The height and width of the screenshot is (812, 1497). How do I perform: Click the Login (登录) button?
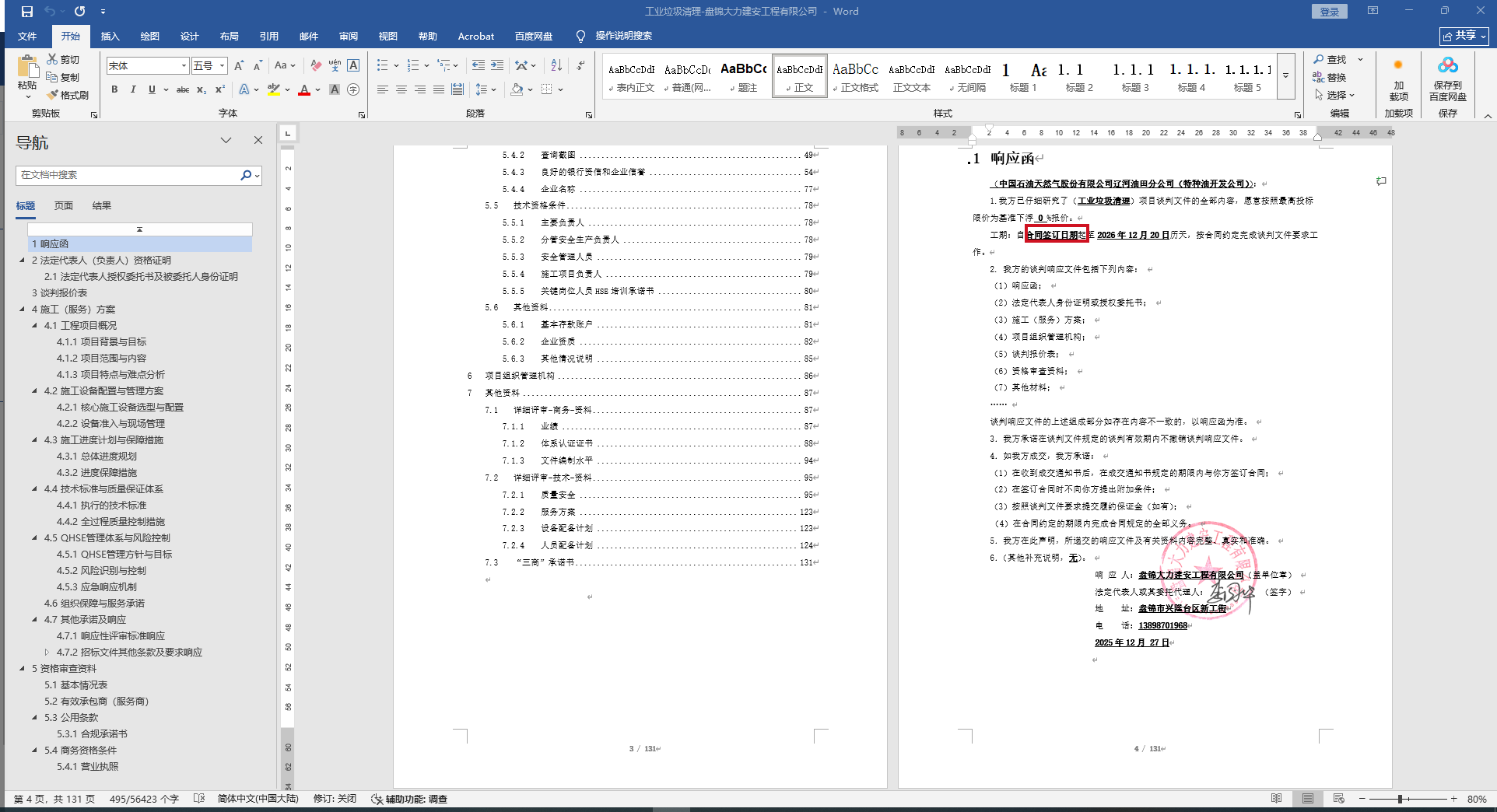[x=1330, y=12]
